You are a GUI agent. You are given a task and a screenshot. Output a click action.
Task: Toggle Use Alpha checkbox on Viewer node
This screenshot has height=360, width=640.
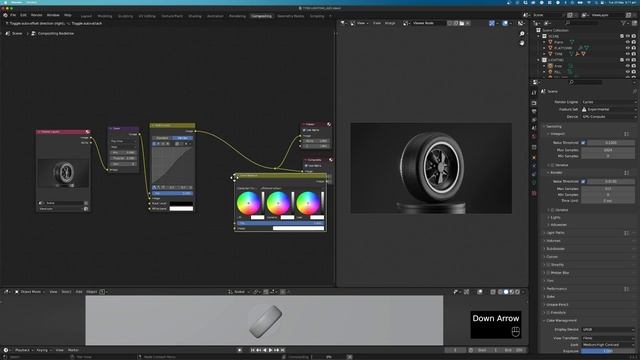point(304,130)
